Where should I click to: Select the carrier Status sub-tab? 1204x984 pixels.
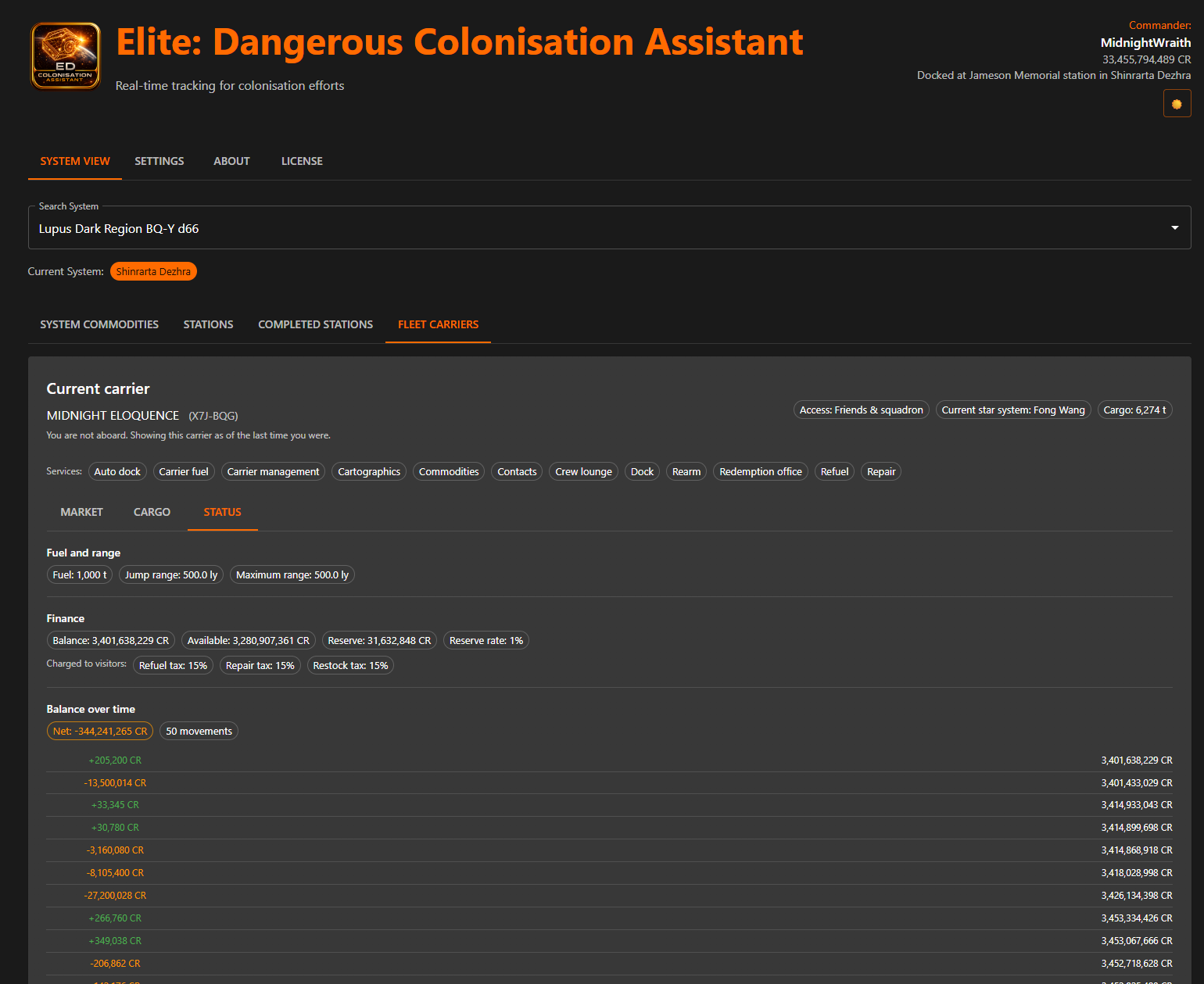tap(223, 512)
